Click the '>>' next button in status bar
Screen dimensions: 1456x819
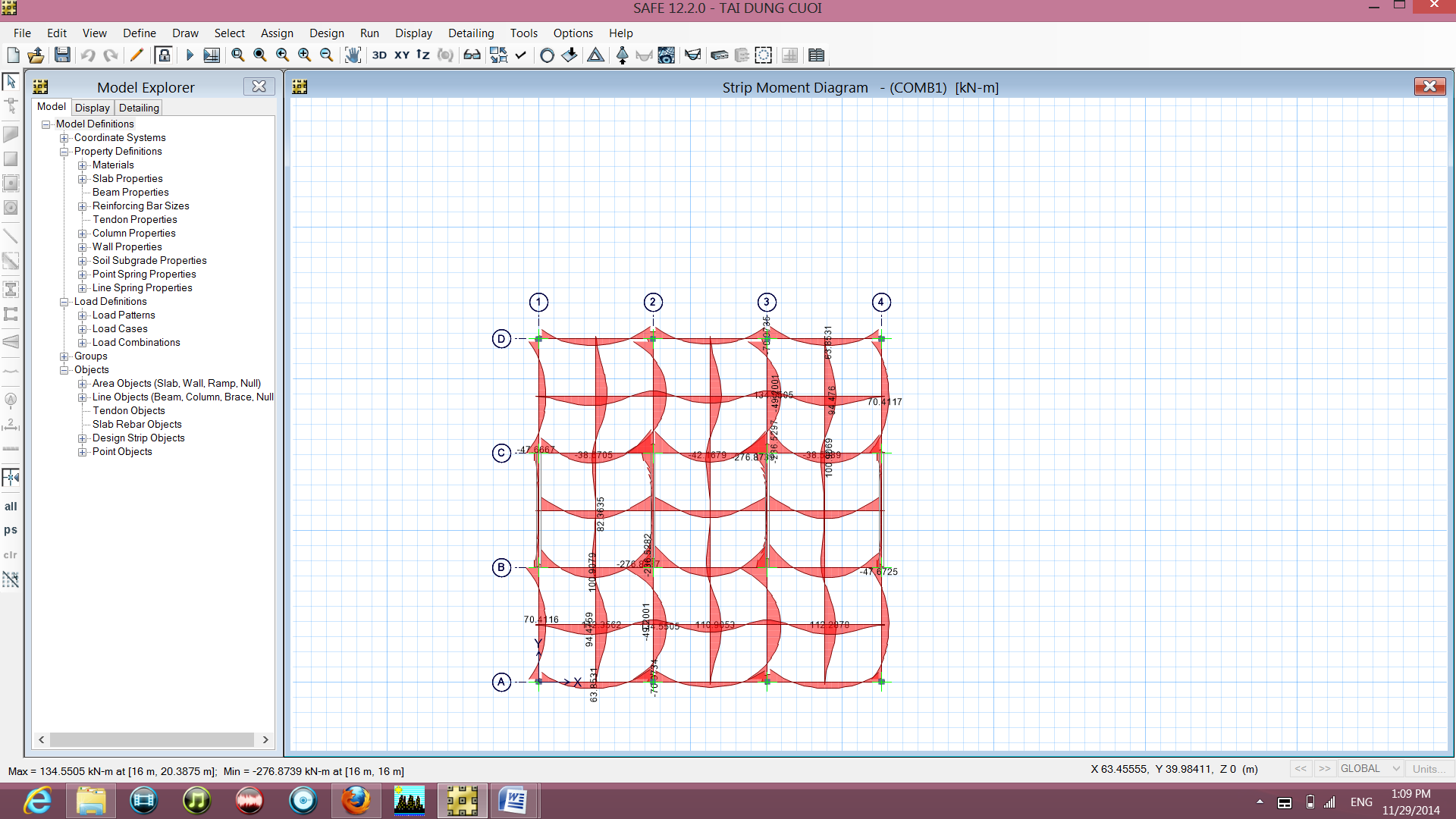pos(1325,769)
